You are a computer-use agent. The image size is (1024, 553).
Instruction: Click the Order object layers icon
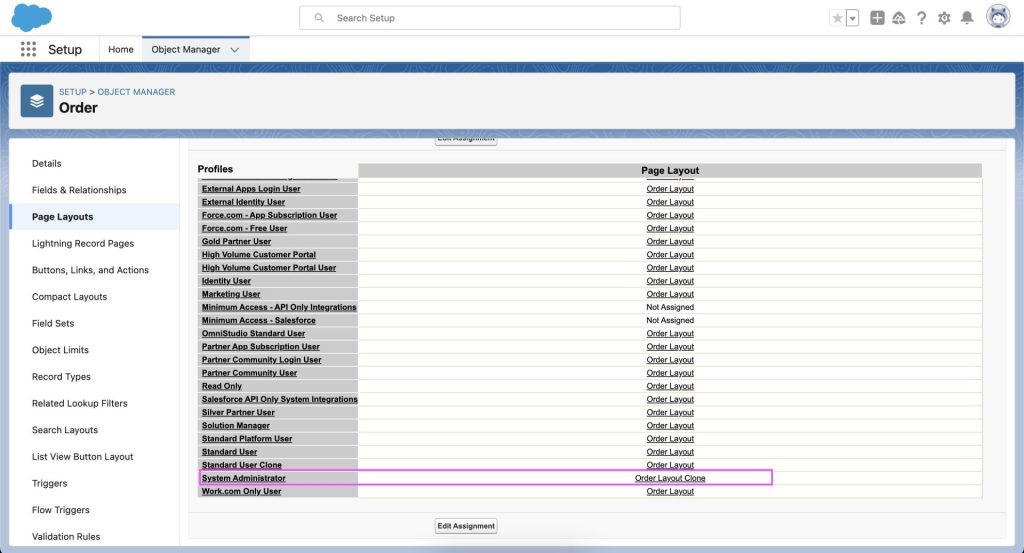[37, 100]
